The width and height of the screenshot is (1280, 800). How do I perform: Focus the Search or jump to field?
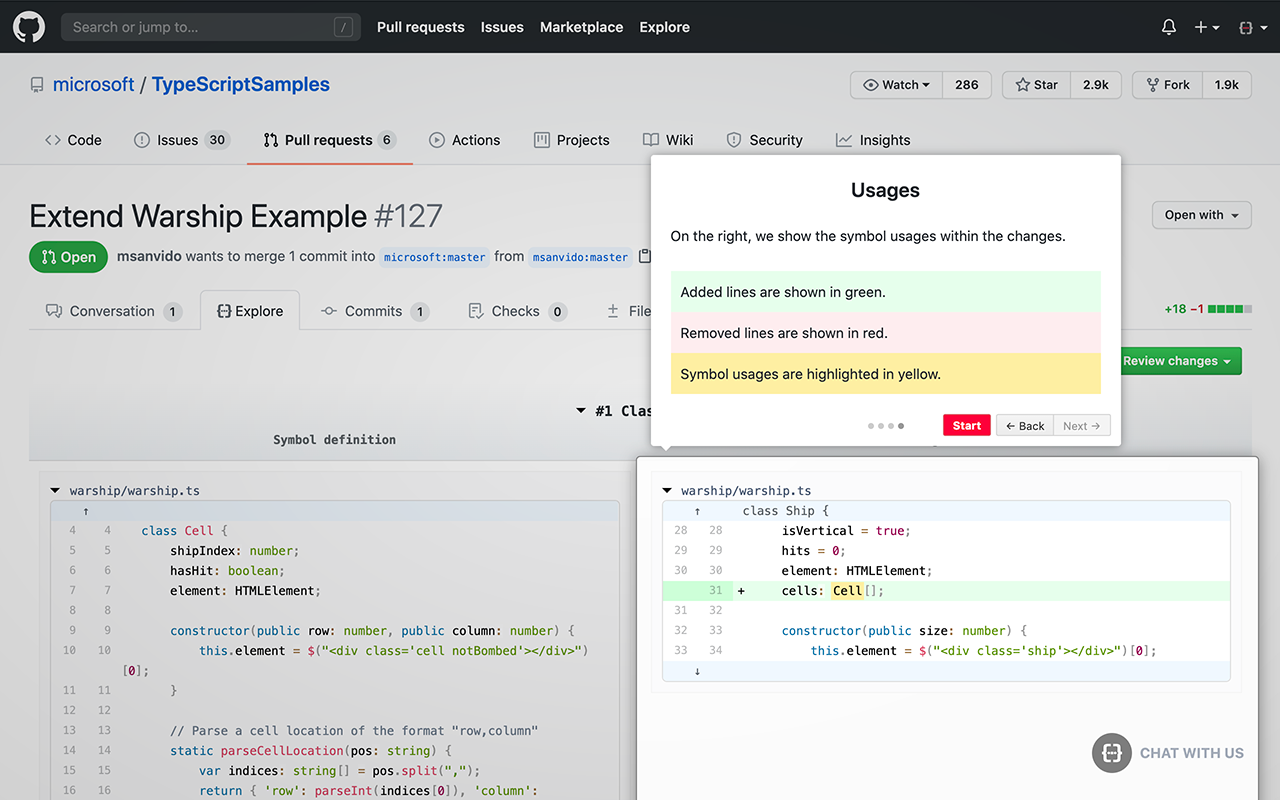(210, 27)
